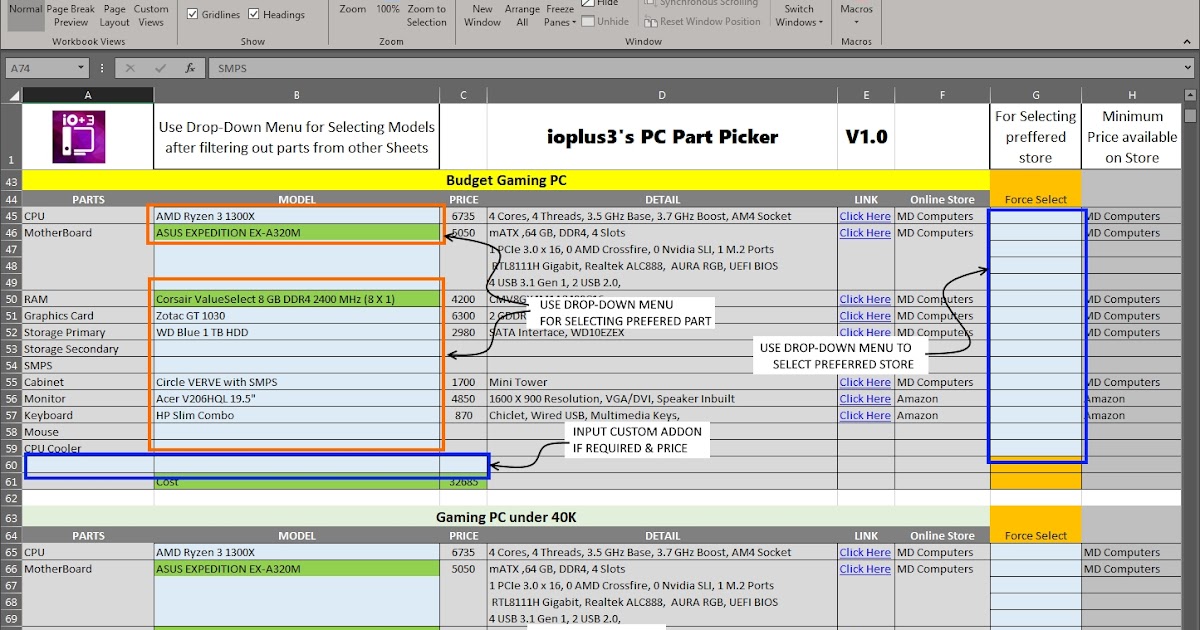Switch to Page Layout view
This screenshot has width=1200, height=630.
tap(114, 14)
